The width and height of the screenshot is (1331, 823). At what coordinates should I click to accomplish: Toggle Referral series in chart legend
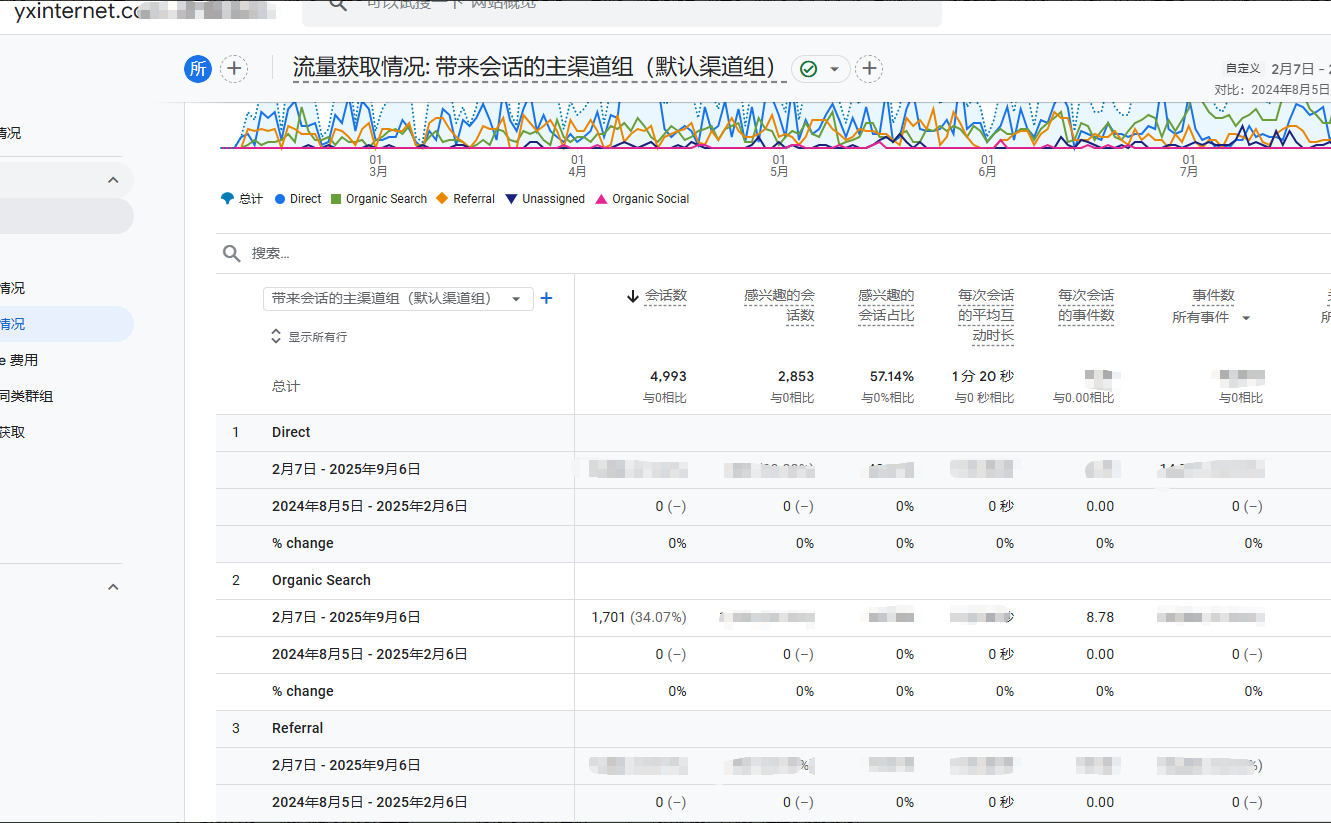466,199
